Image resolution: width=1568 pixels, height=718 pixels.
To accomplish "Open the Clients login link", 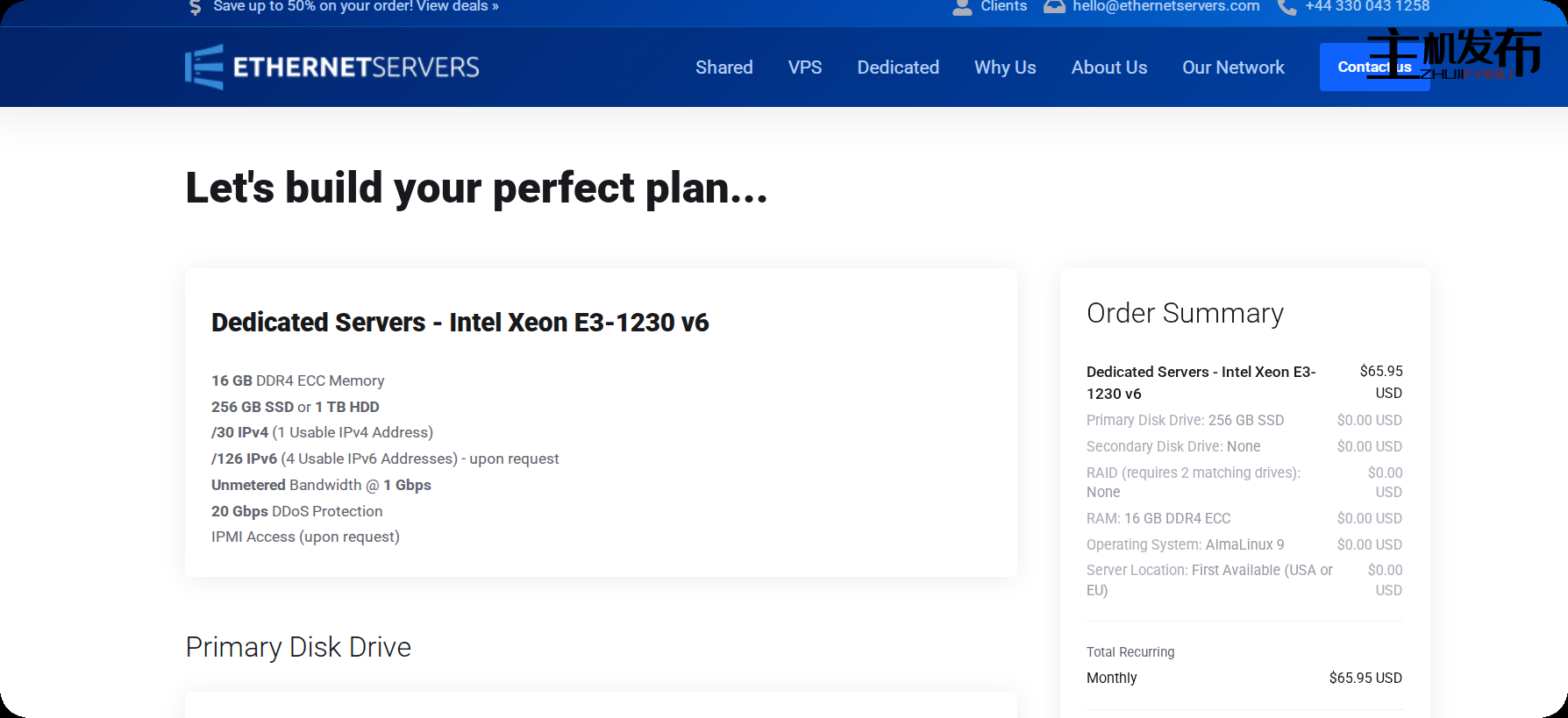I will (x=1003, y=7).
